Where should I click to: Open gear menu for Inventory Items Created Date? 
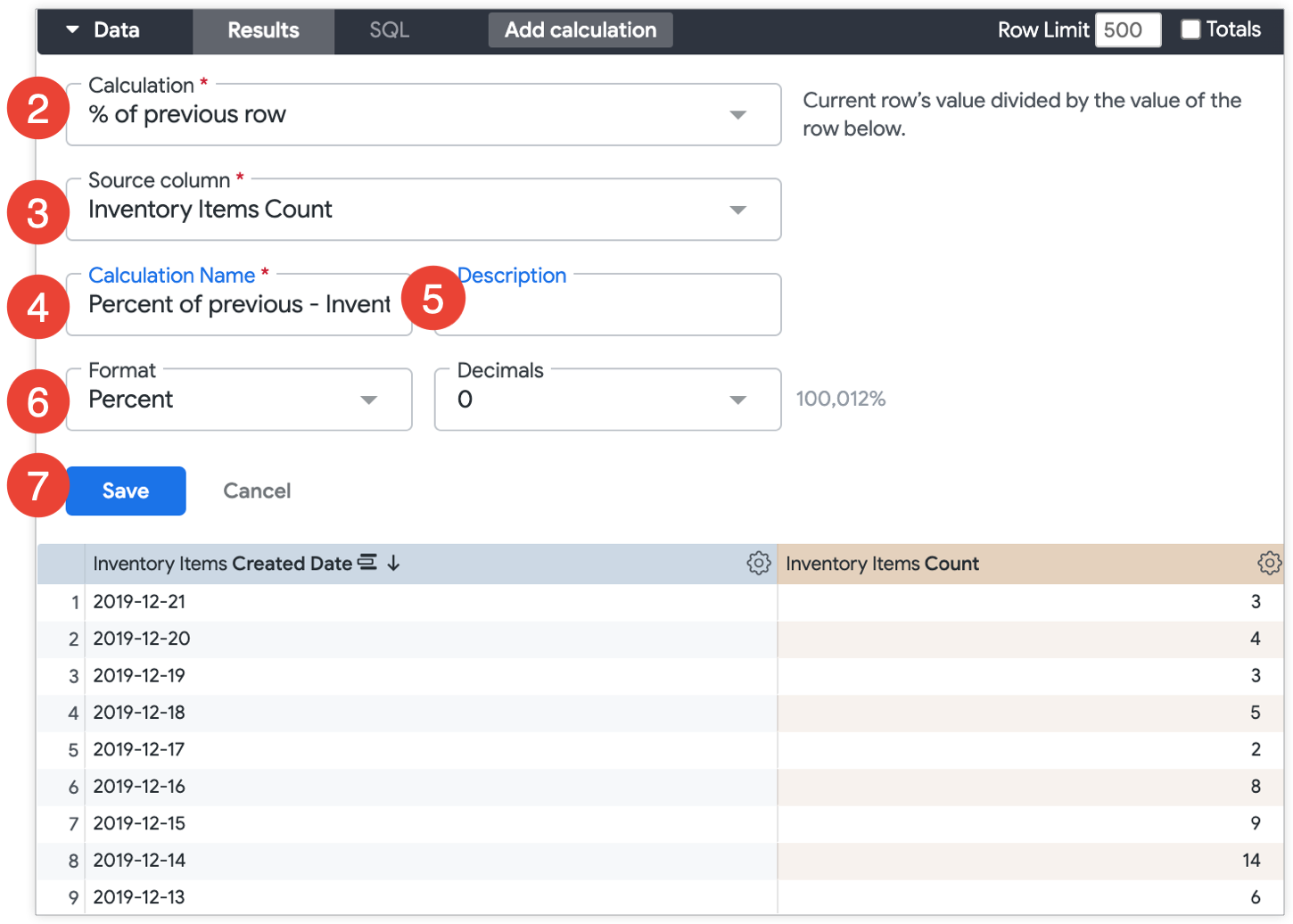coord(758,563)
